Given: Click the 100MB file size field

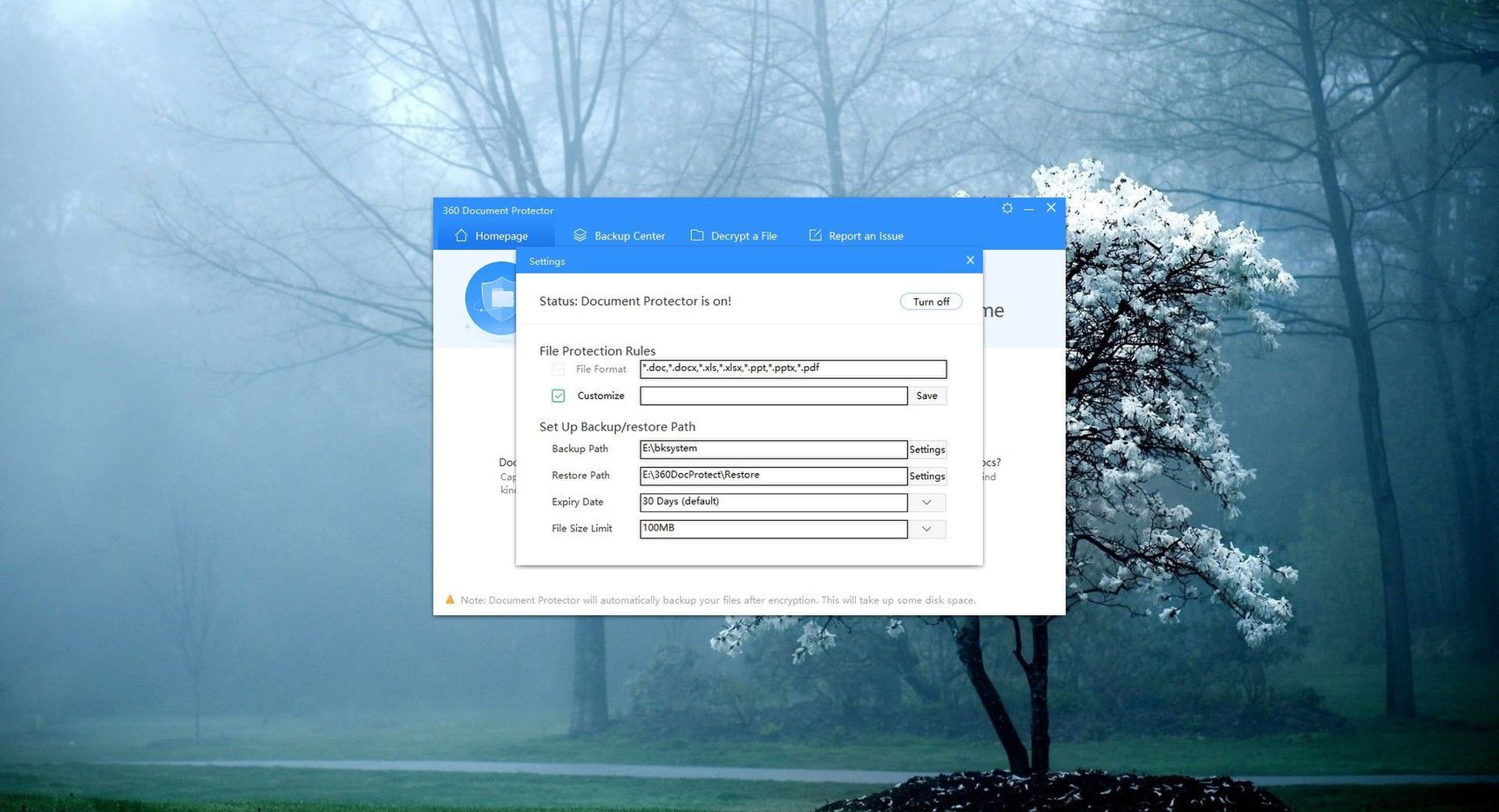Looking at the screenshot, I should [x=774, y=529].
